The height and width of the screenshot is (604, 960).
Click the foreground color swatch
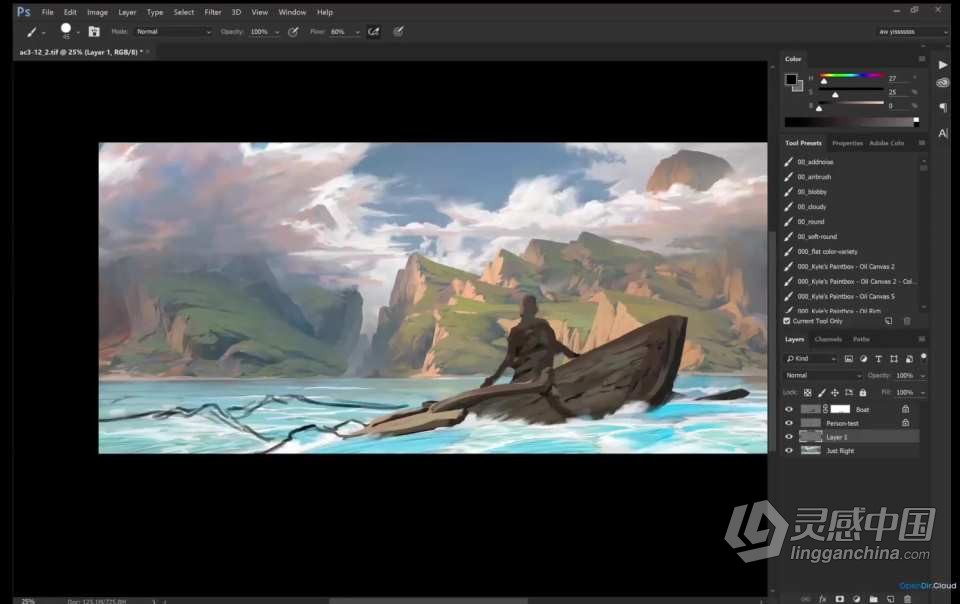pos(791,80)
